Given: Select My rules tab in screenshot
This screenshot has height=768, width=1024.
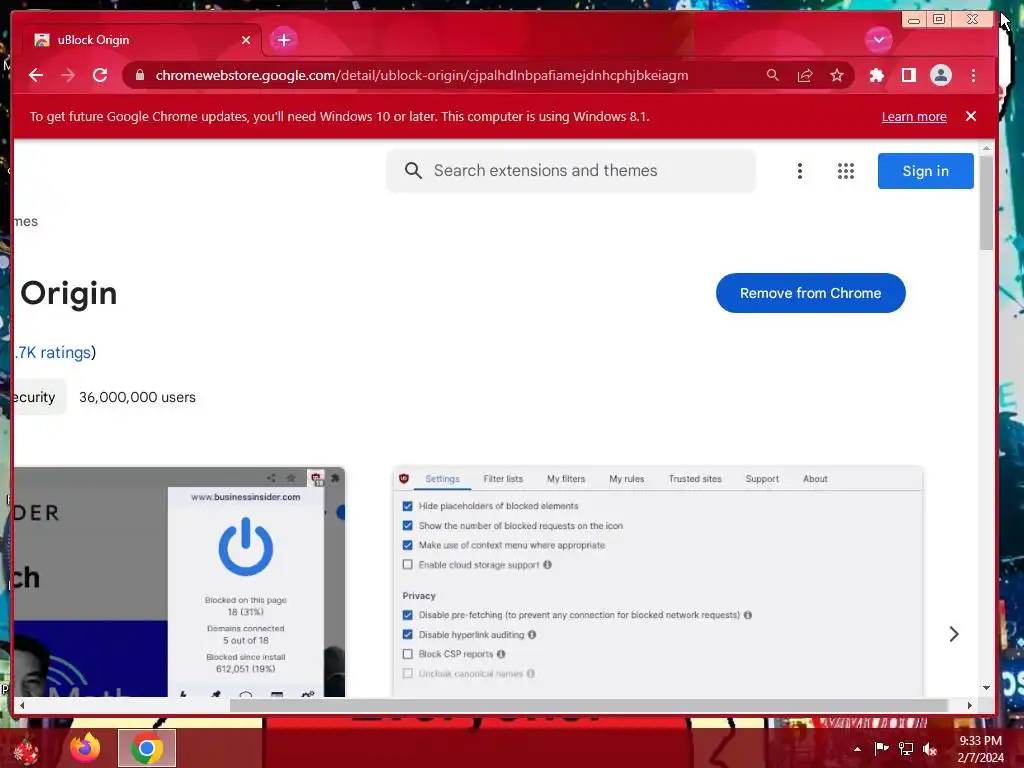Looking at the screenshot, I should tap(626, 479).
